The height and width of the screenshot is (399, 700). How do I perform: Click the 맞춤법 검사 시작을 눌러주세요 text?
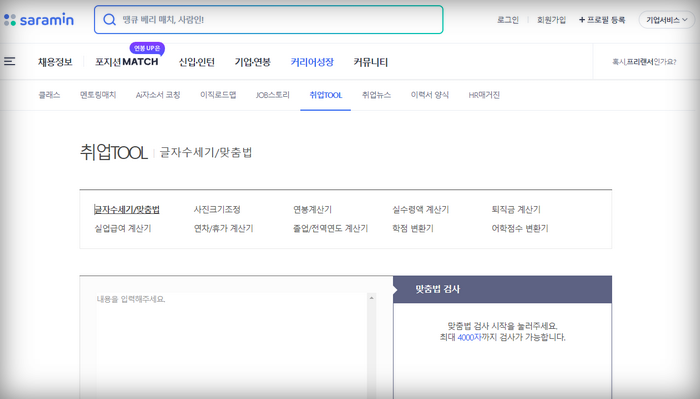[502, 326]
